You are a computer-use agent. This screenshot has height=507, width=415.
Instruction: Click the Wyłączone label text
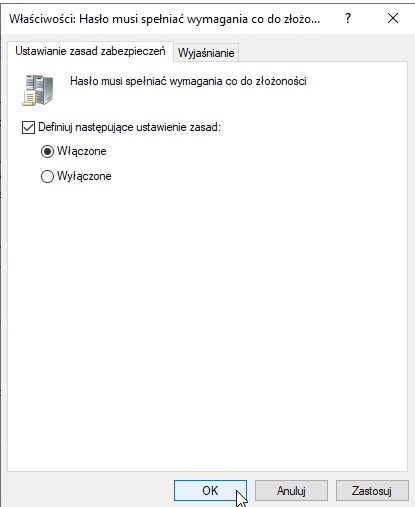coord(84,176)
